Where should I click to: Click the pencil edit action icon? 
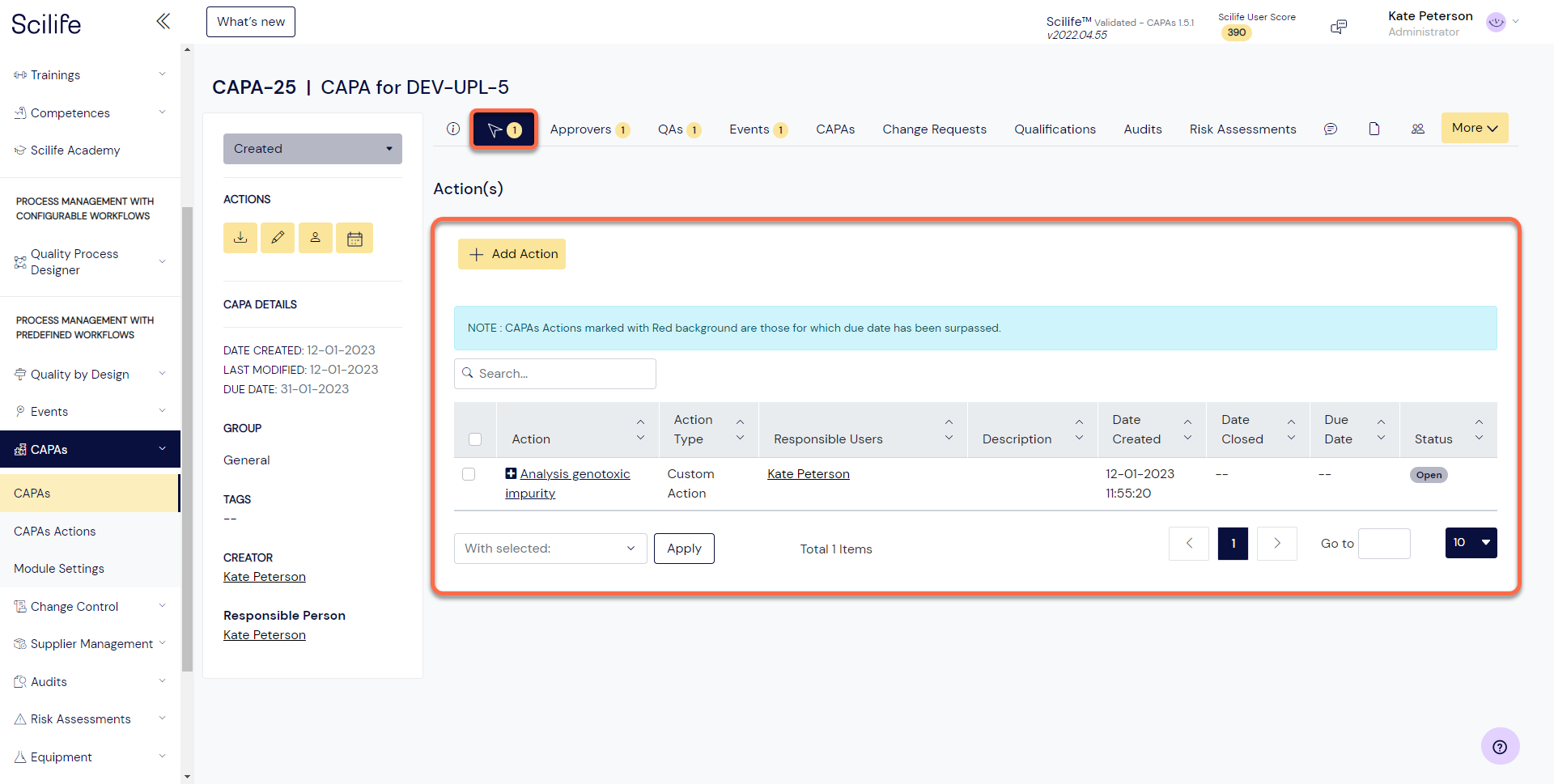tap(278, 238)
